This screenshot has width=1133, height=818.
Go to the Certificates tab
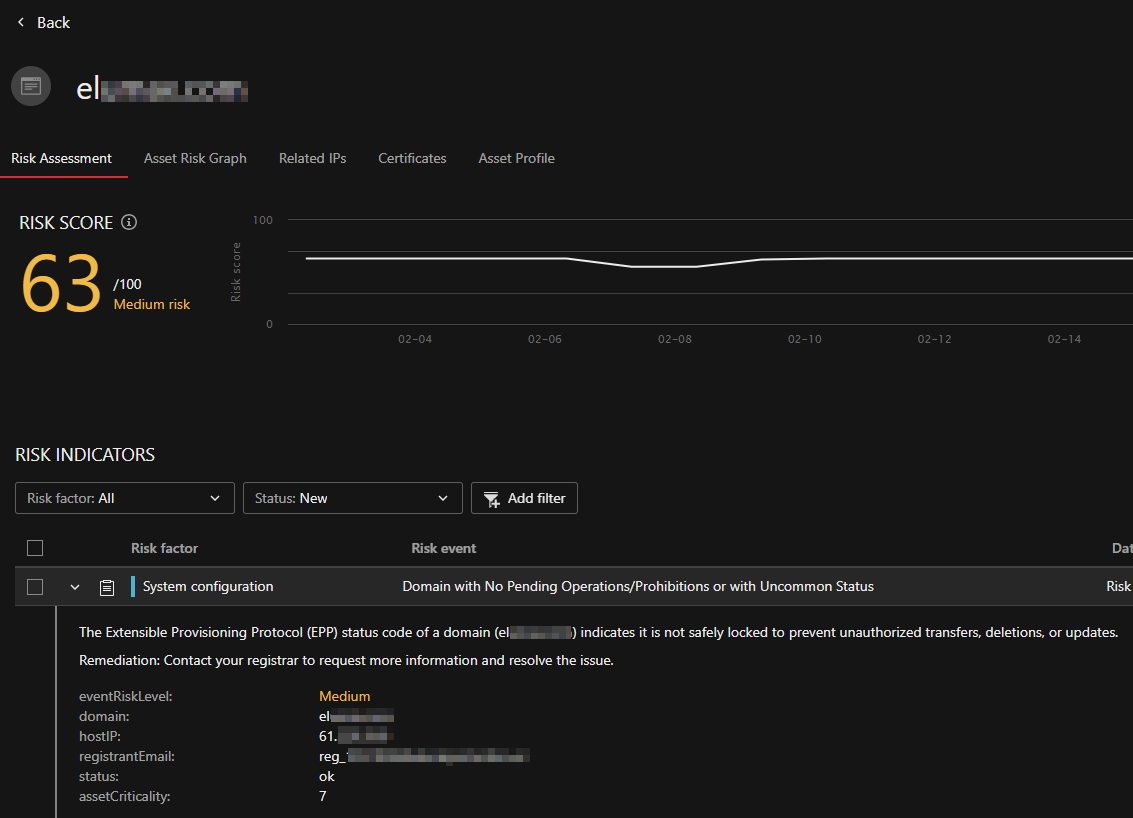412,158
